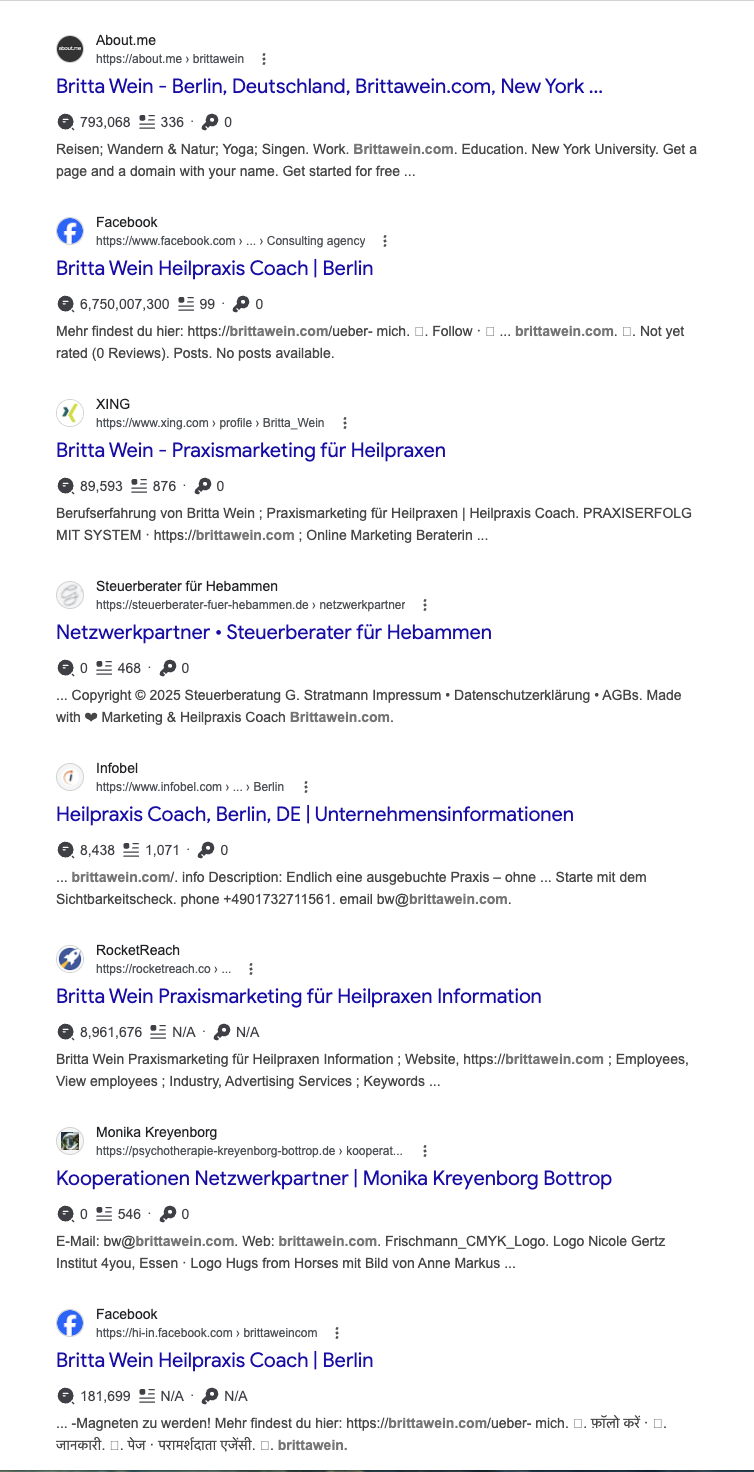
Task: Open the three-dot menu for the XING result
Action: (345, 423)
